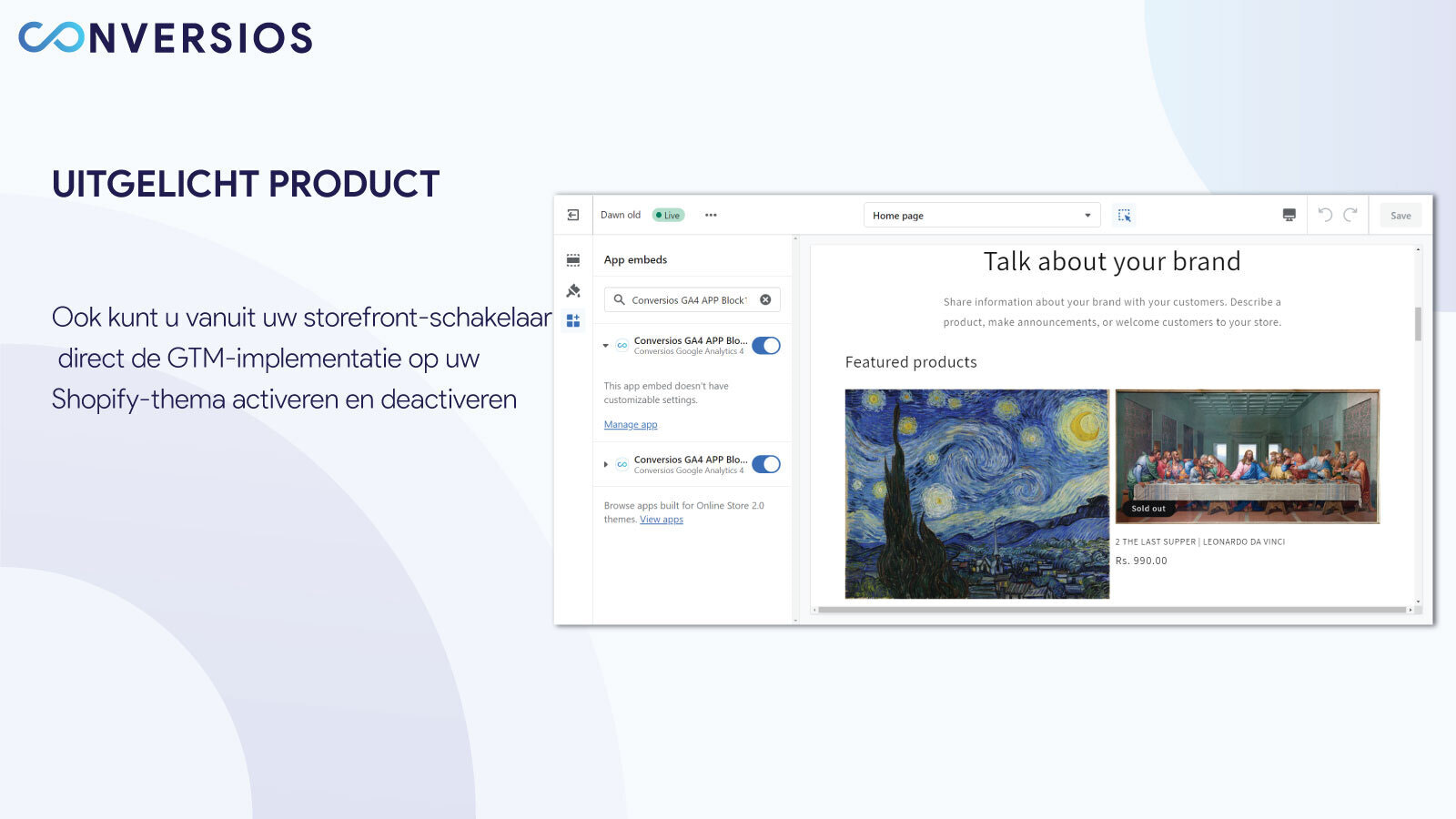Viewport: 1456px width, 819px height.
Task: Click the Conversios logo in second embed row
Action: click(622, 464)
